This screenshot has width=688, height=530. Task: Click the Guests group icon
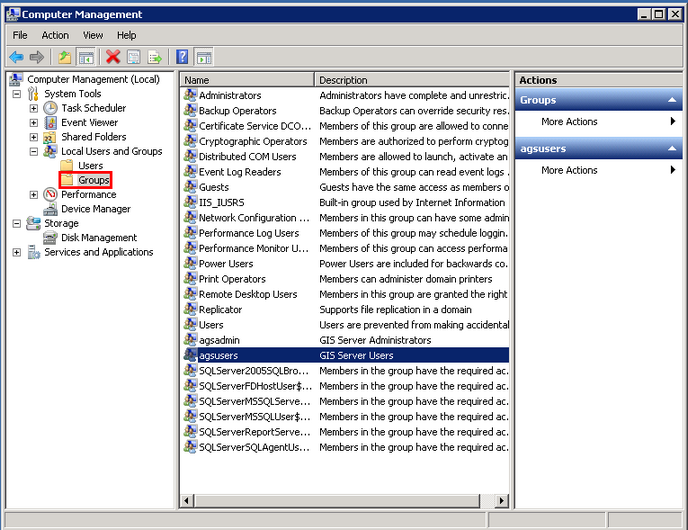coord(190,186)
